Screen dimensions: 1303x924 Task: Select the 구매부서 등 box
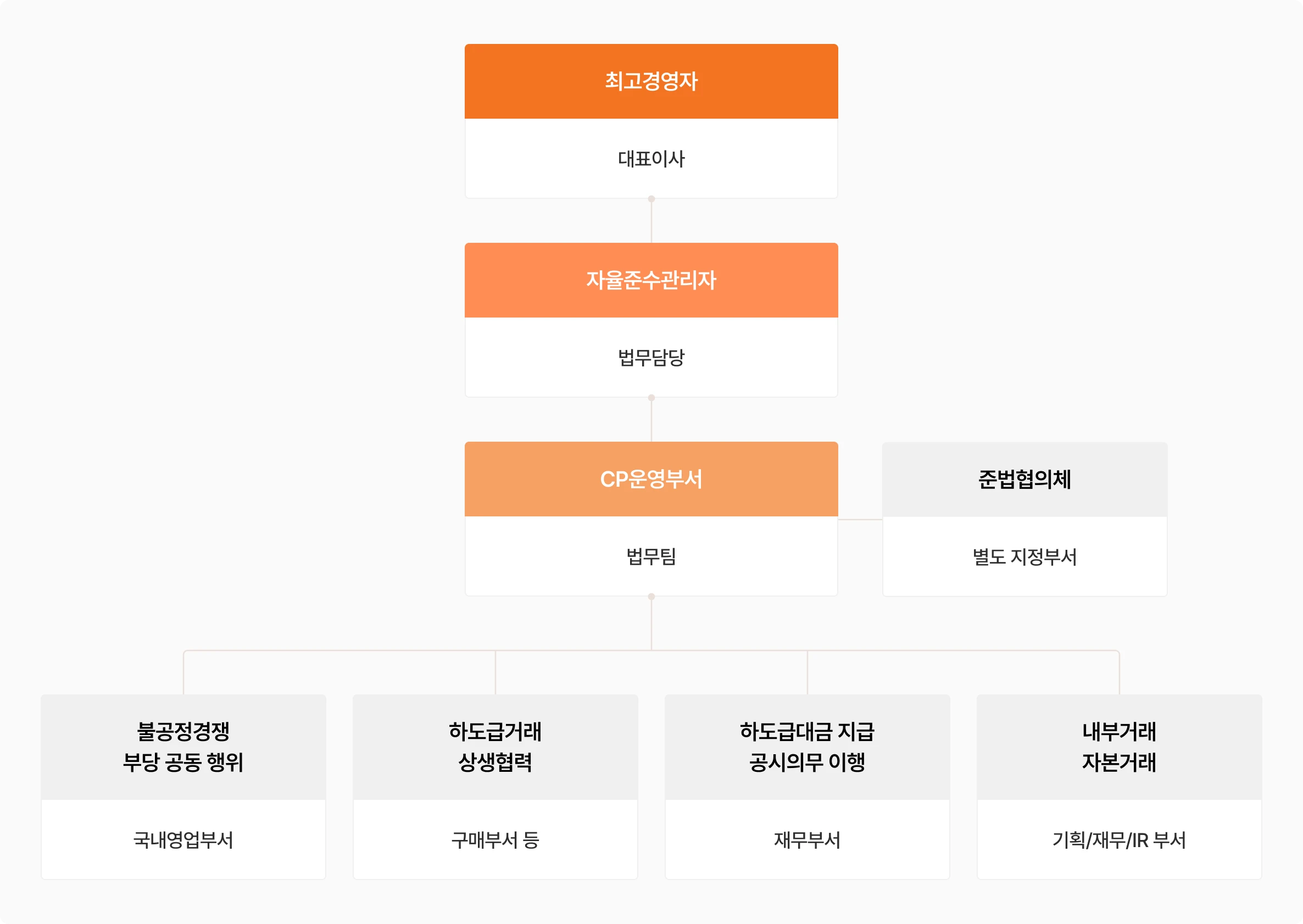pos(495,839)
